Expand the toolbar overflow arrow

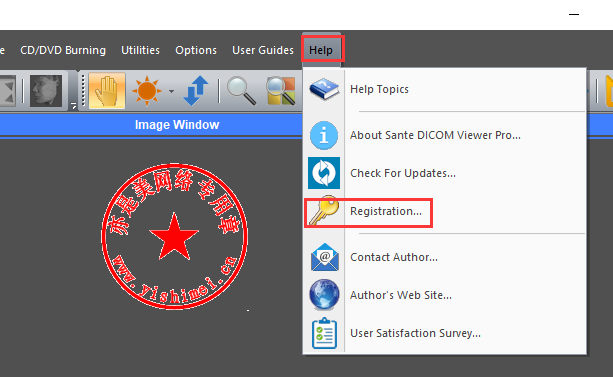click(73, 106)
